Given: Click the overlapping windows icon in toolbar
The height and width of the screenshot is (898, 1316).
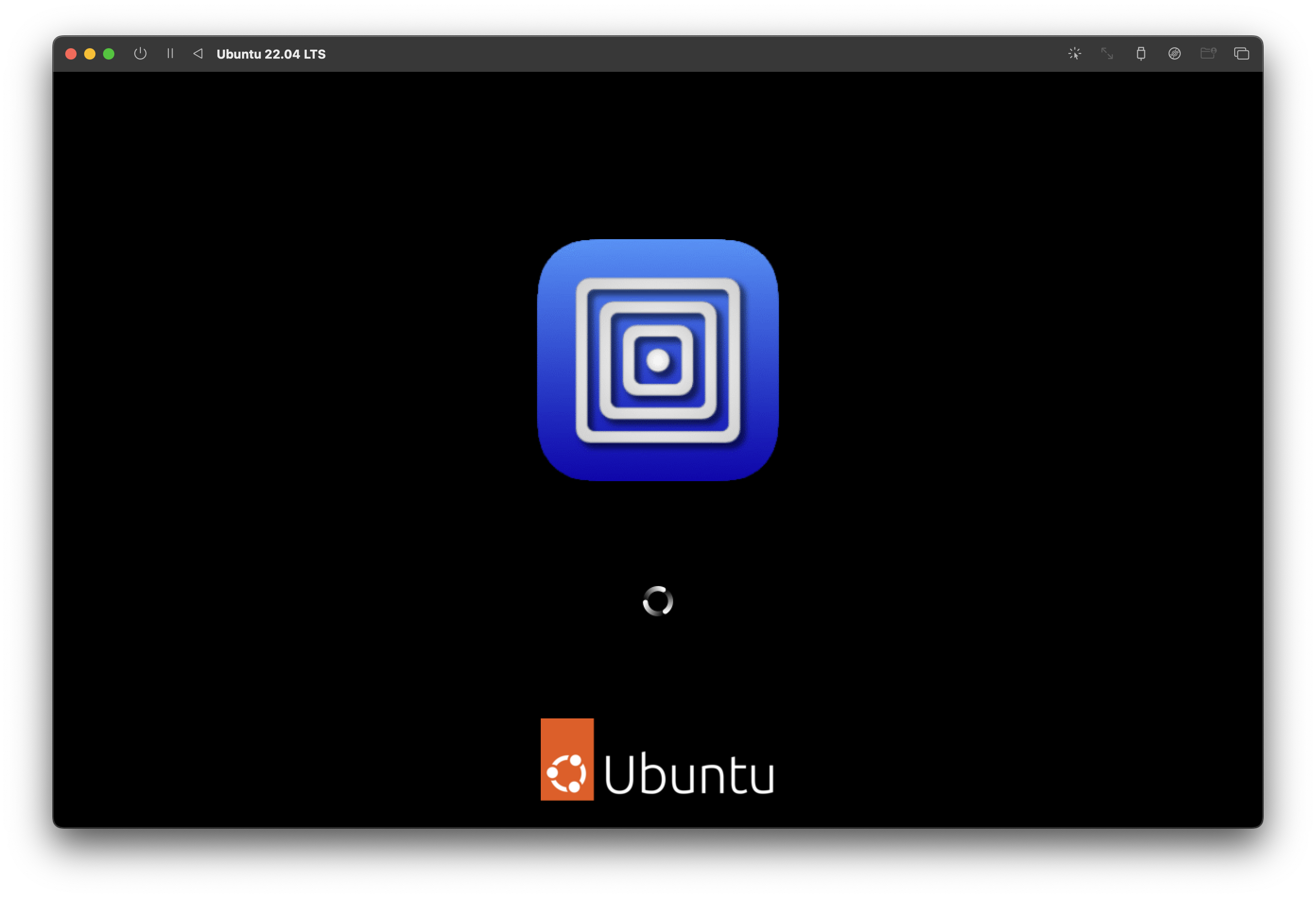Looking at the screenshot, I should [1241, 54].
